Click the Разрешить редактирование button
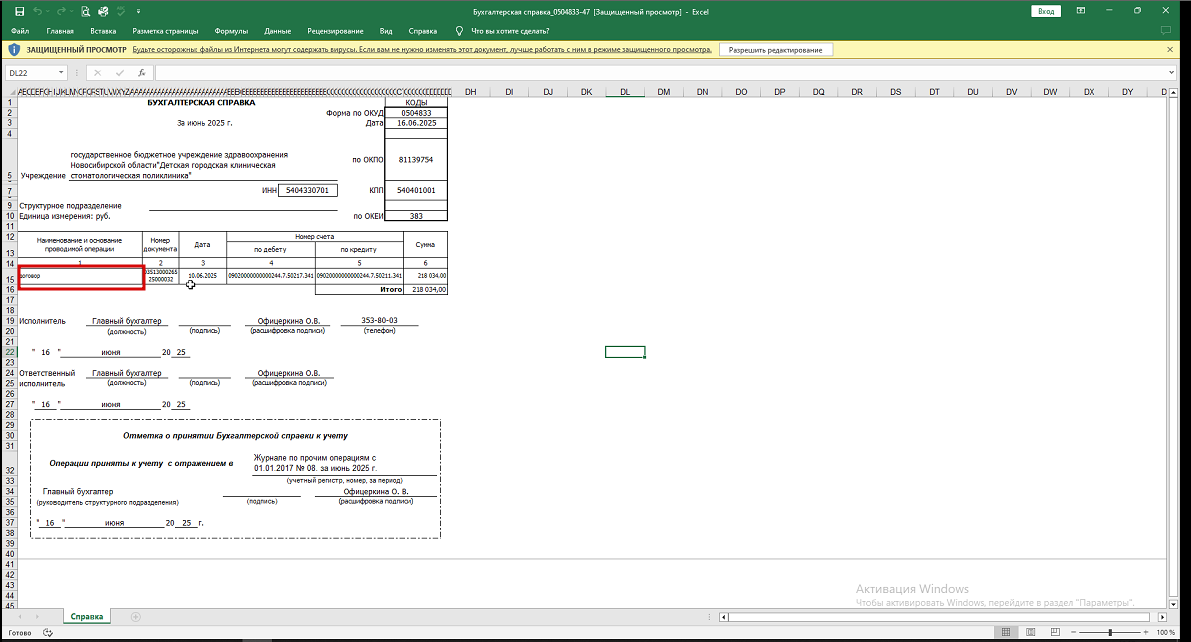Screen dimensions: 1191x642 click(x=776, y=49)
